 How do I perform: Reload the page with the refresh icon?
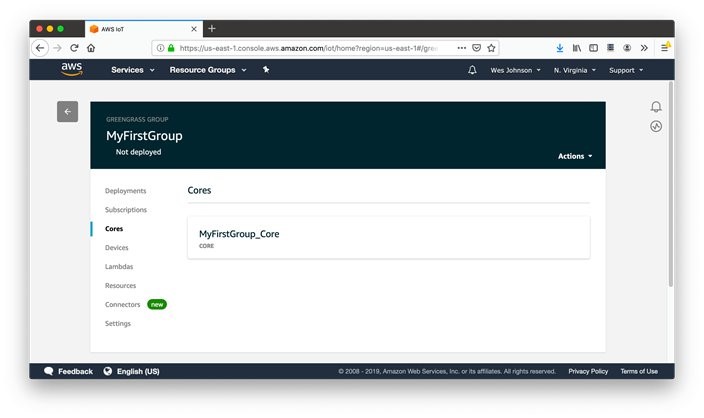(75, 48)
